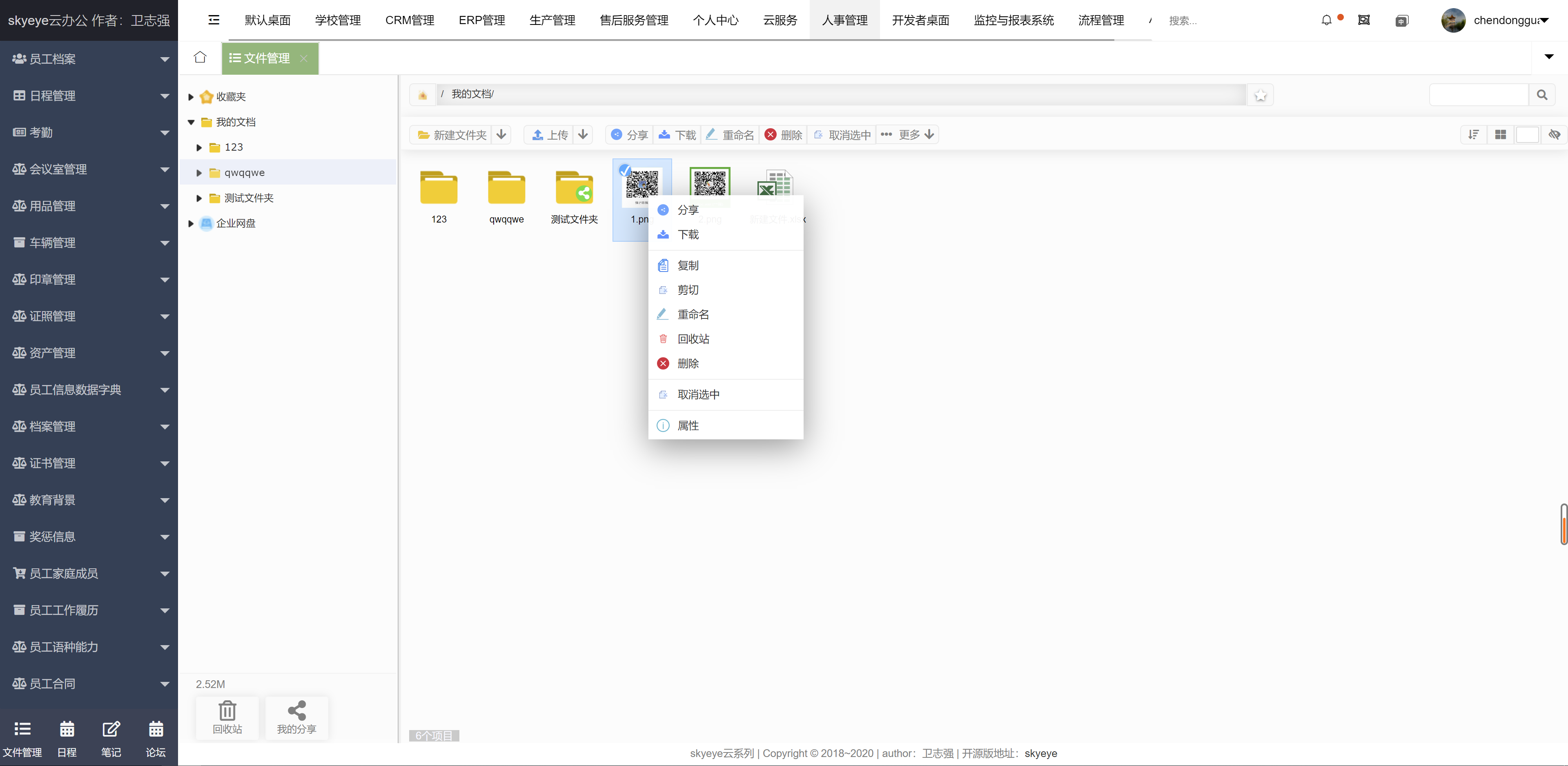This screenshot has height=766, width=1568.
Task: Switch to the CRM管理 top menu
Action: point(410,20)
